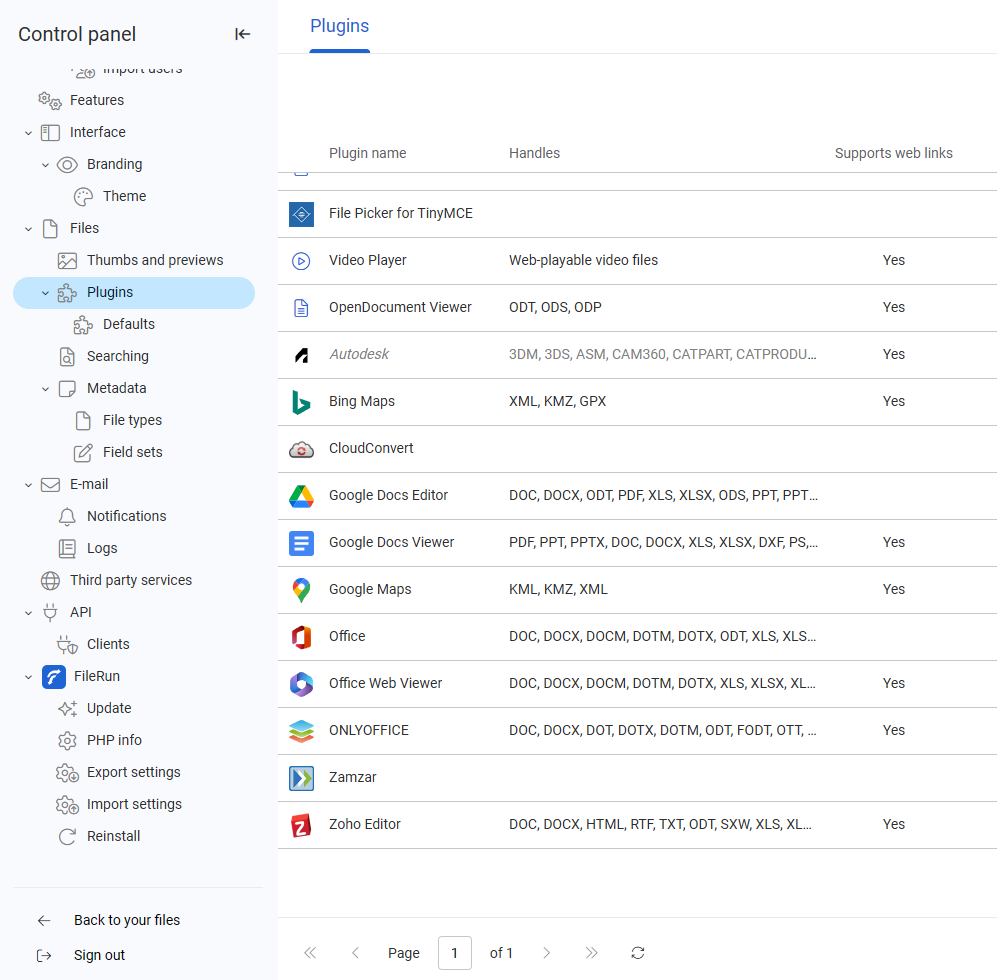Click the Zamzar plugin icon
Viewport: 997px width, 980px height.
point(301,778)
